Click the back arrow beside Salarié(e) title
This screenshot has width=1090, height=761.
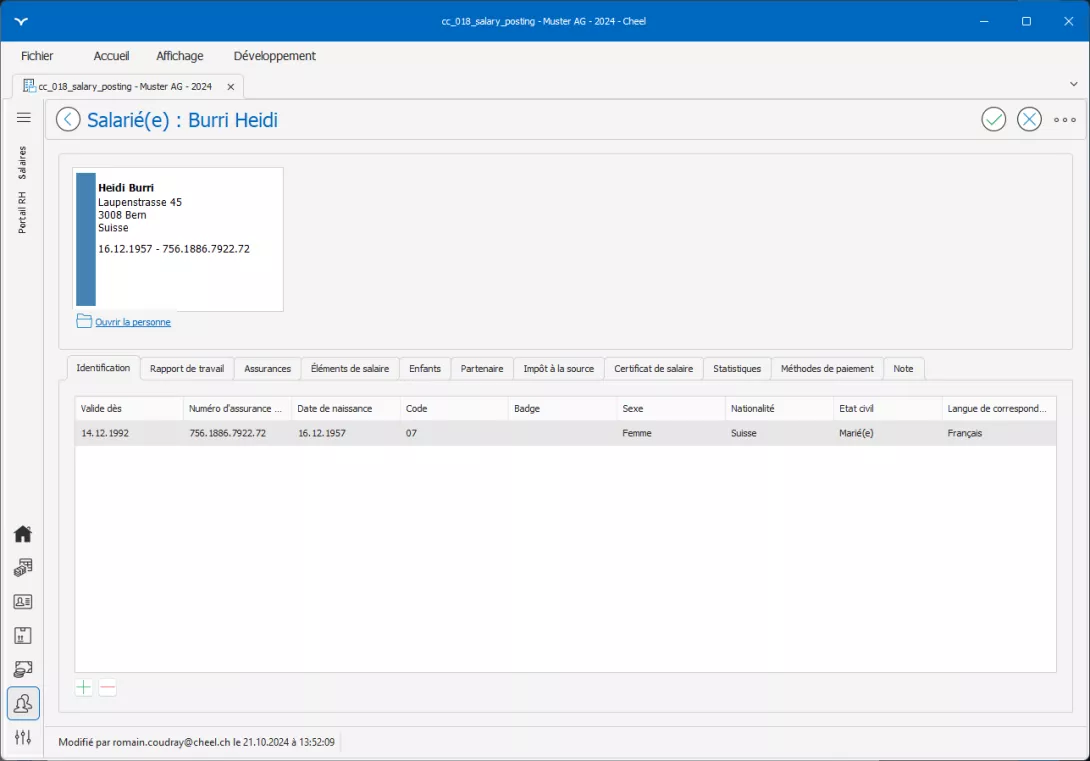click(68, 120)
